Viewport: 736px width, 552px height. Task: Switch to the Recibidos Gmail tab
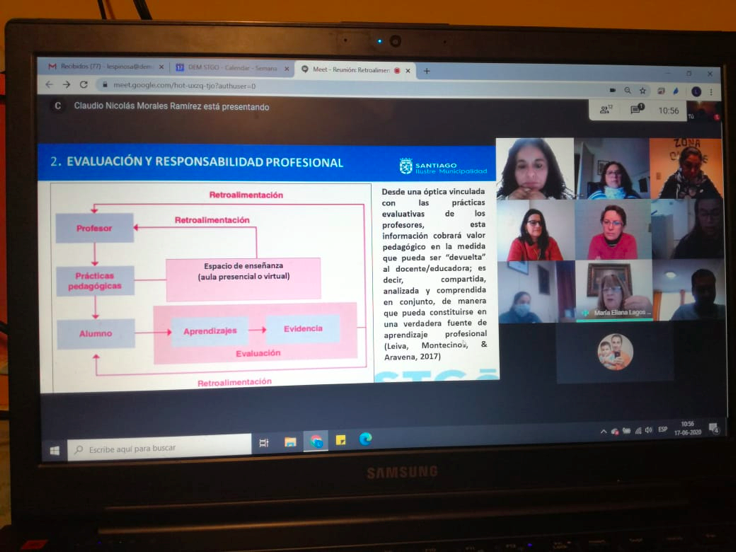click(x=106, y=67)
